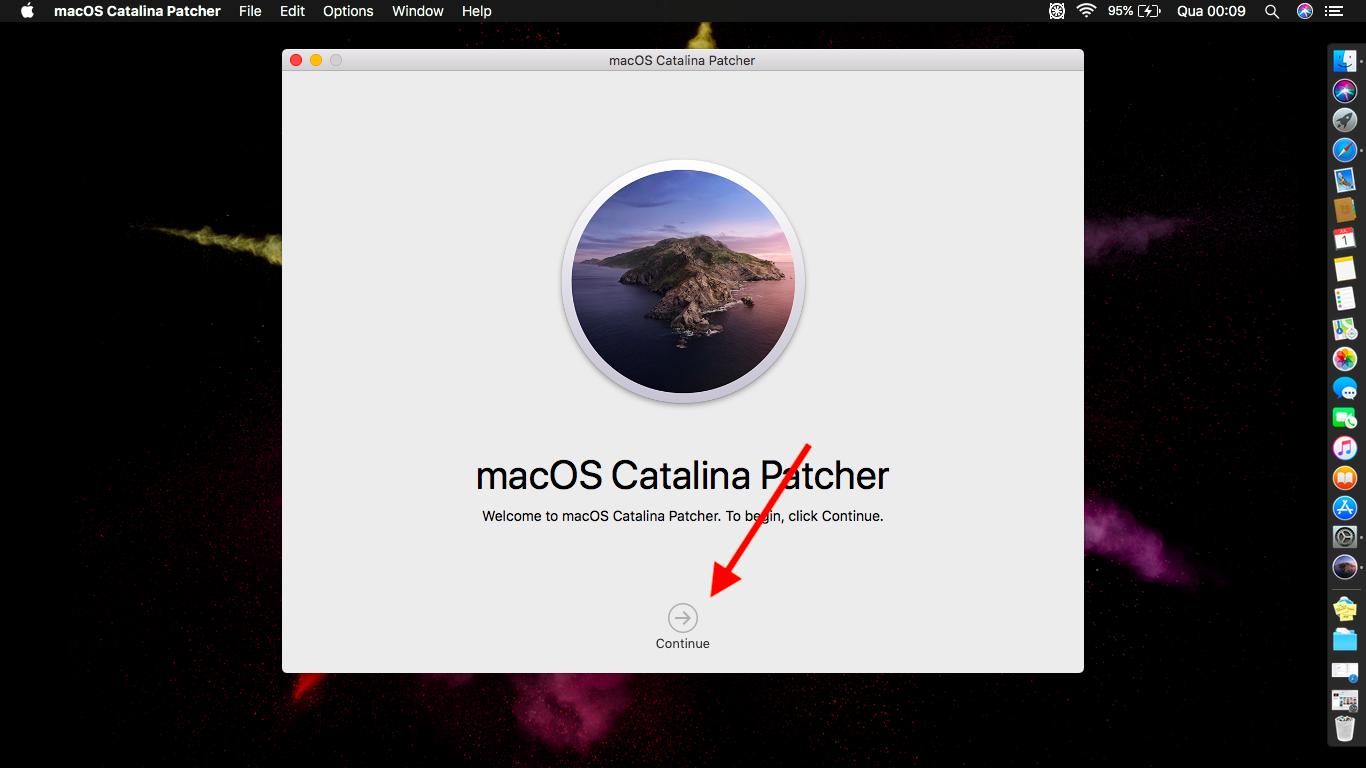Open the File menu
This screenshot has height=768, width=1366.
250,11
